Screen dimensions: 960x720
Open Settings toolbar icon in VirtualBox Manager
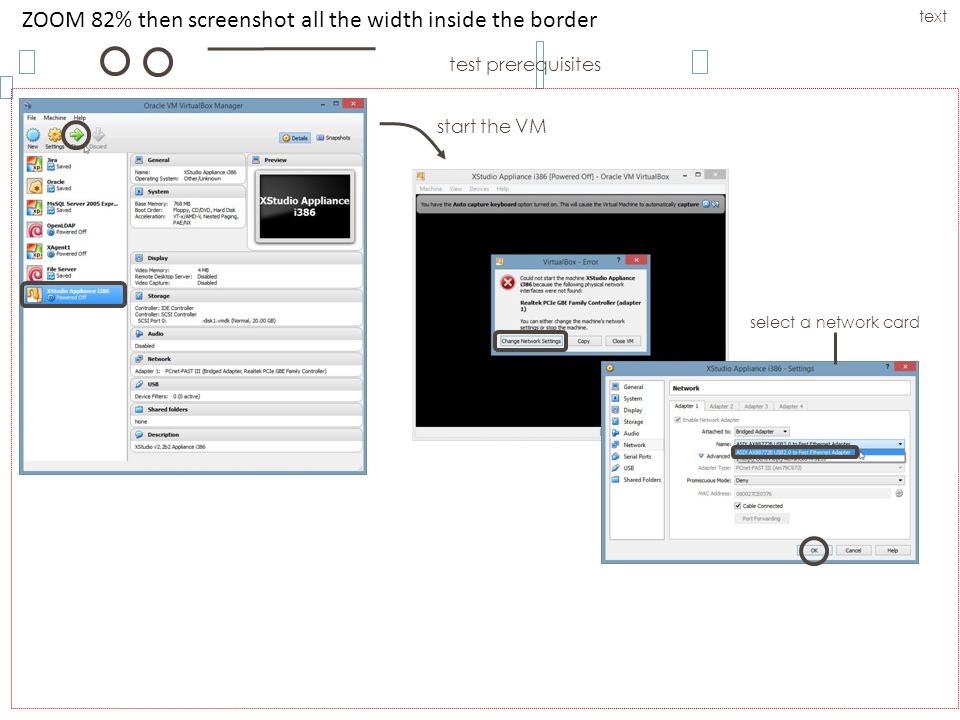click(54, 135)
